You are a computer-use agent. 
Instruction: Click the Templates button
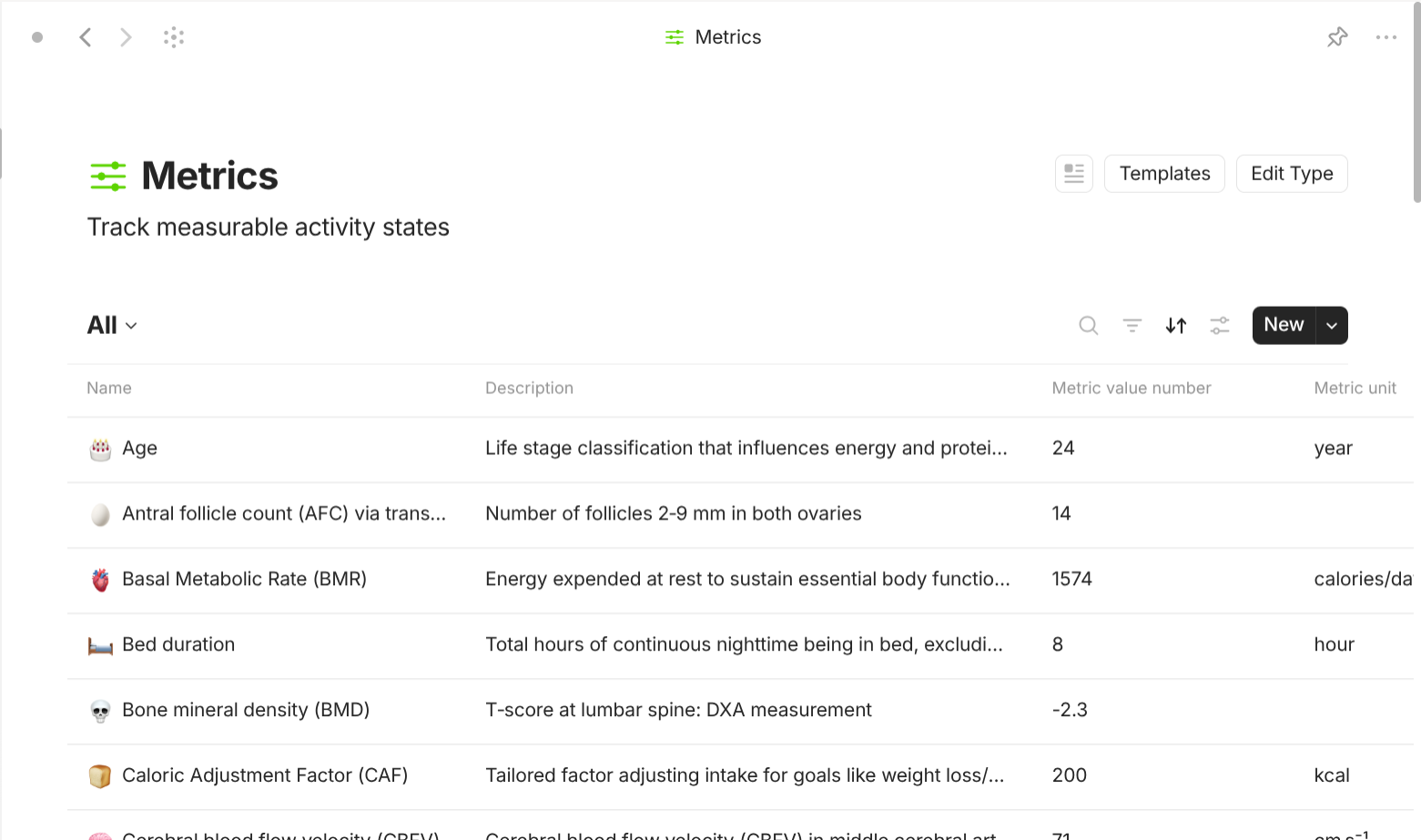coord(1163,174)
